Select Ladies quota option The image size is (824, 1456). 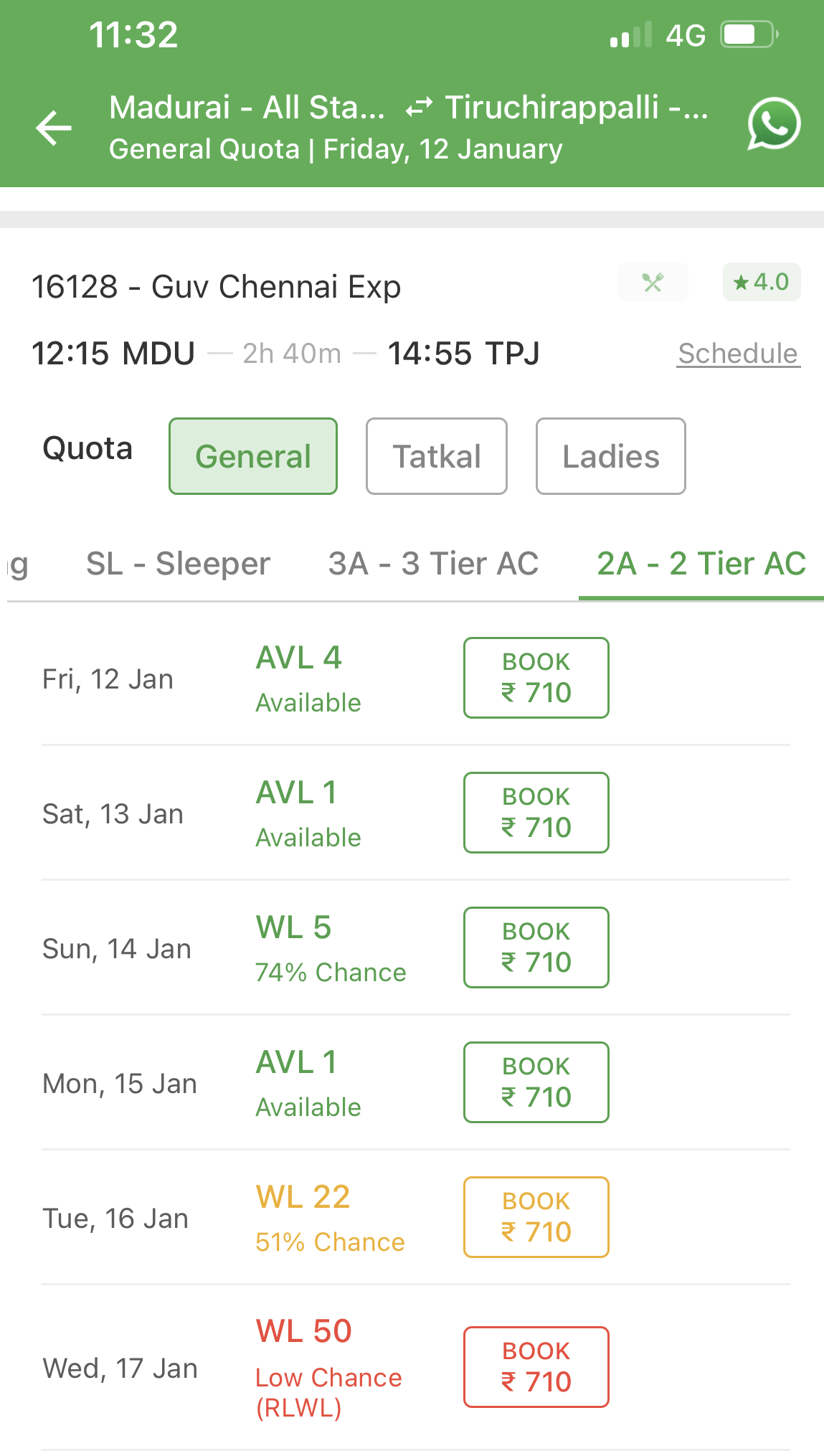pos(610,456)
